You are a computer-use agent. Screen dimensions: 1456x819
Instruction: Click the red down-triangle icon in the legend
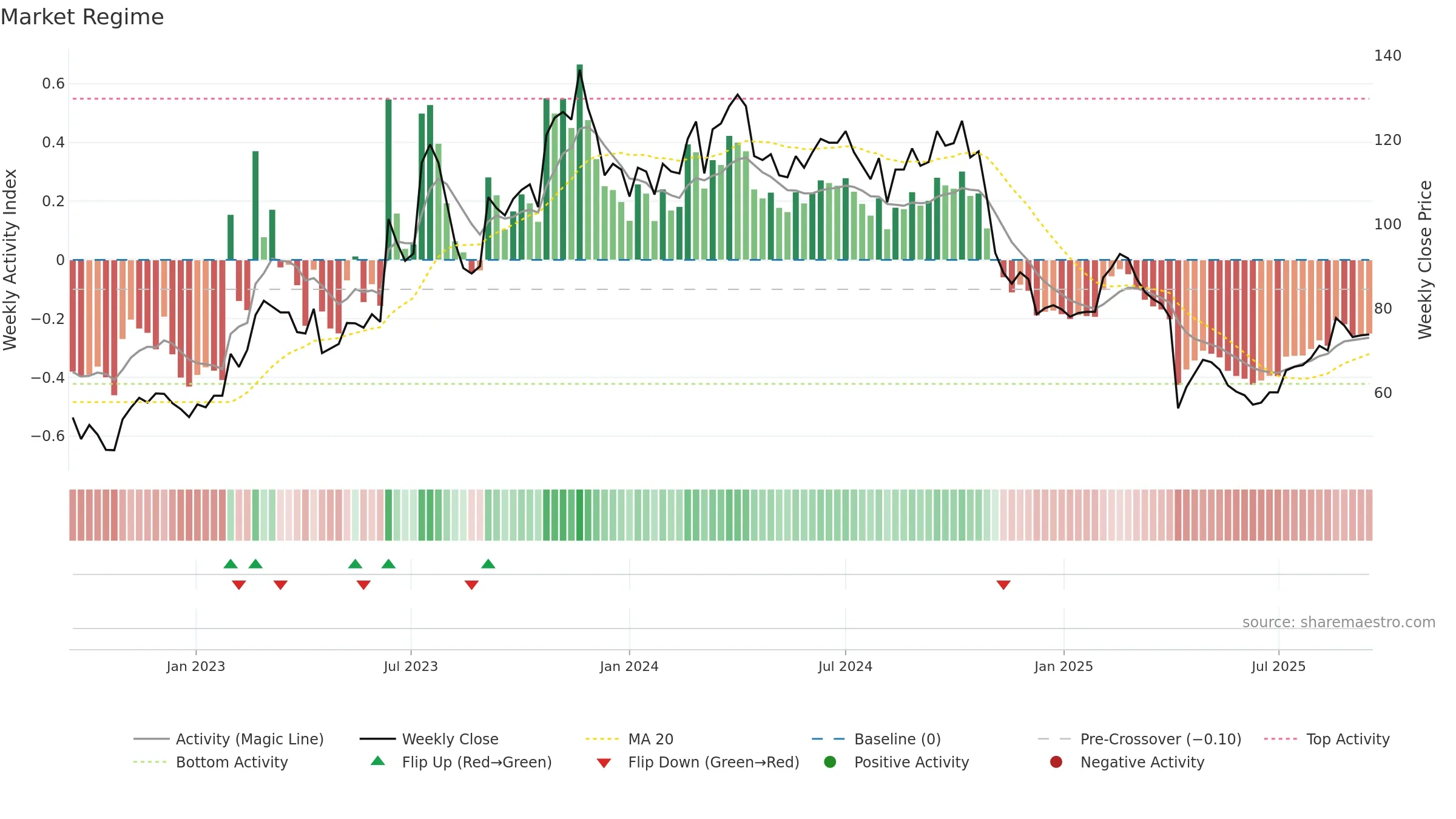pyautogui.click(x=604, y=763)
